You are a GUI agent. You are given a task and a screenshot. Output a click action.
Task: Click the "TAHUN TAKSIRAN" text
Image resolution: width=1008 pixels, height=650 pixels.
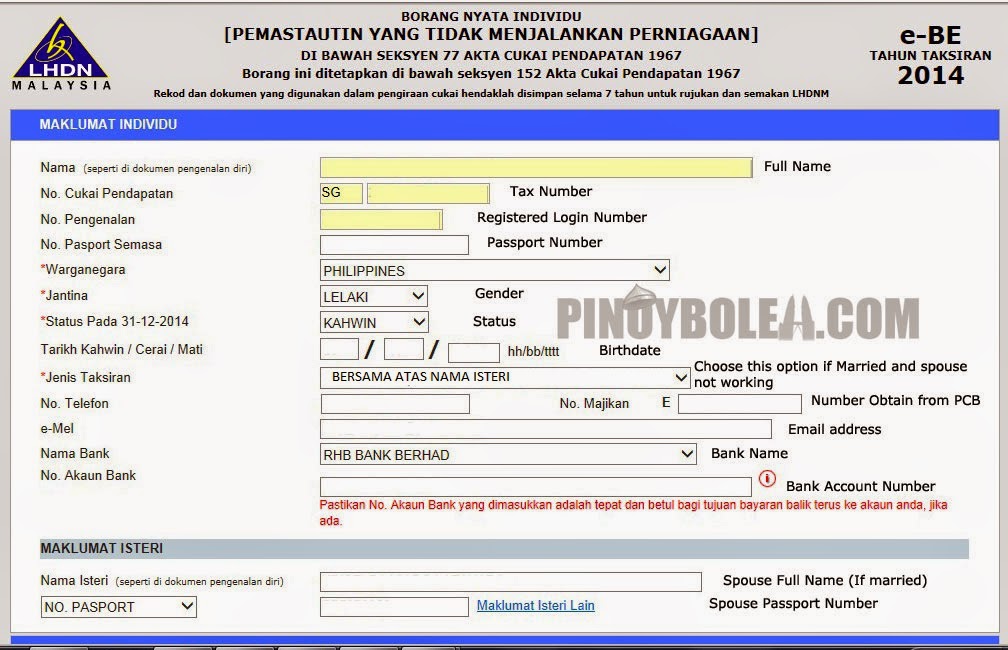pos(930,56)
